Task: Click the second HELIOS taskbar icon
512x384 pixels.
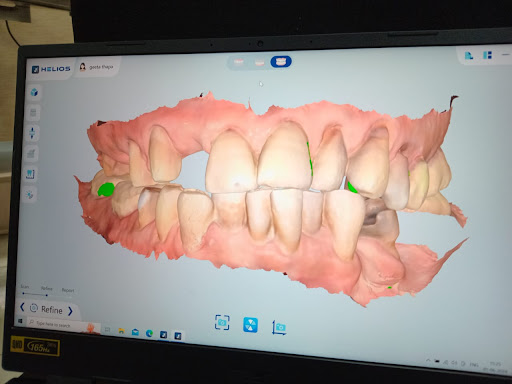Action: (178, 336)
